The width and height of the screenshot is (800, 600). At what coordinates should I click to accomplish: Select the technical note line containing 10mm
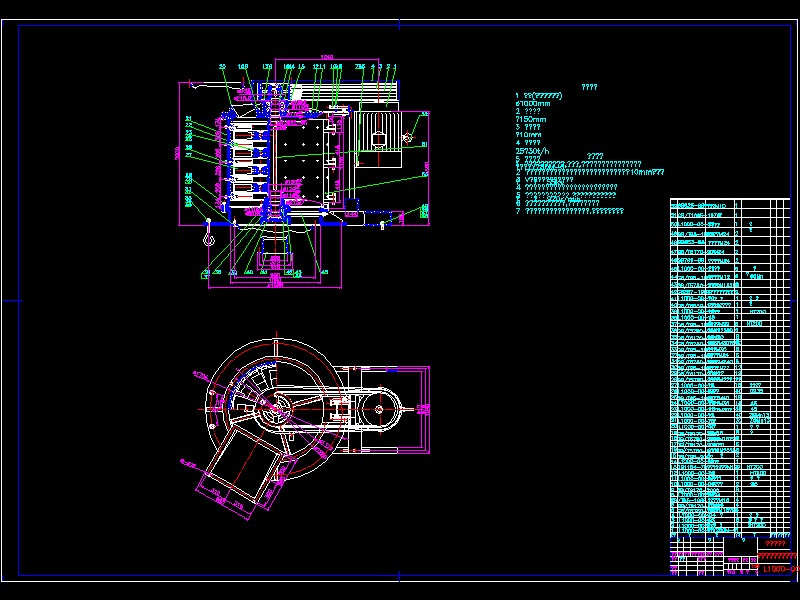(590, 172)
